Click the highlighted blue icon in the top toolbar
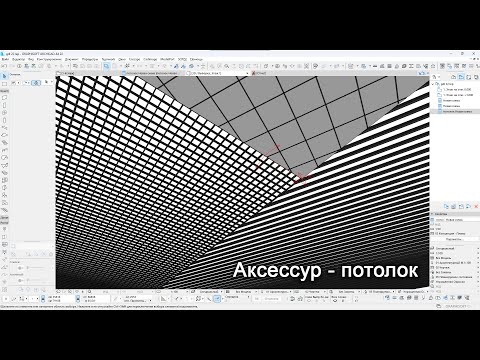The width and height of the screenshot is (480, 360). pyautogui.click(x=106, y=66)
